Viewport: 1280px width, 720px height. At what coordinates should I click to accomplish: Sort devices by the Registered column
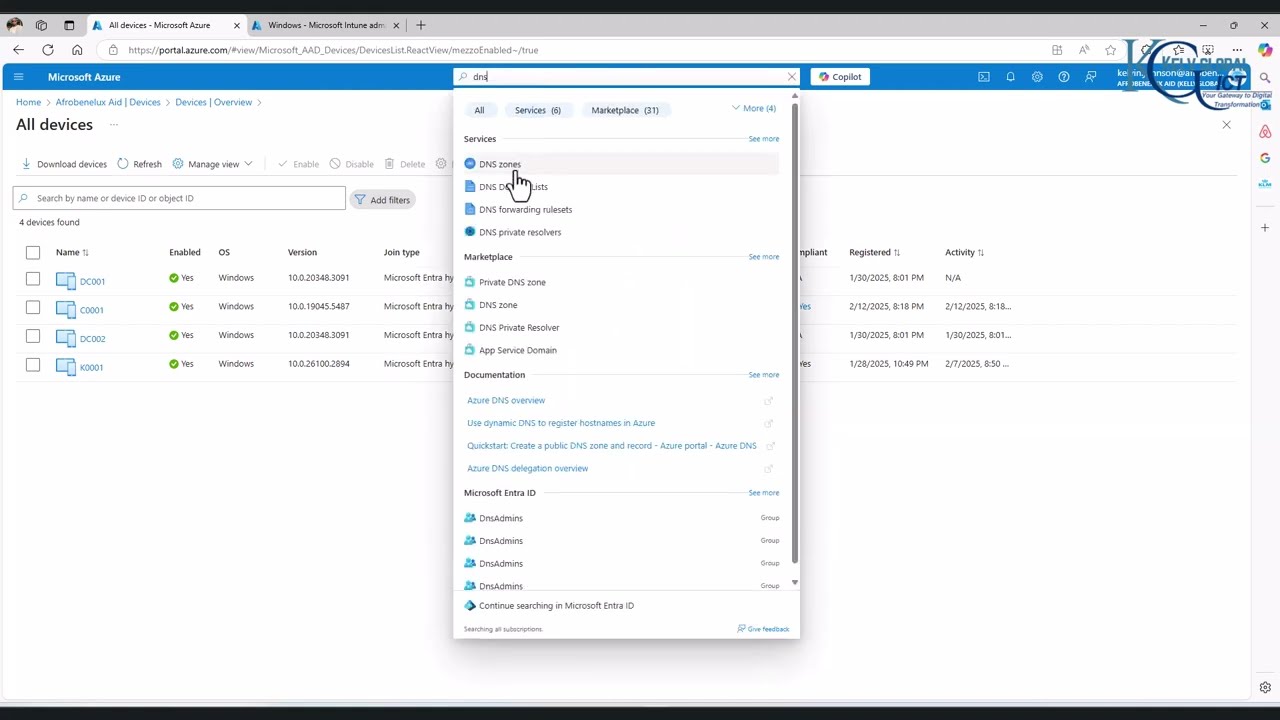[875, 252]
